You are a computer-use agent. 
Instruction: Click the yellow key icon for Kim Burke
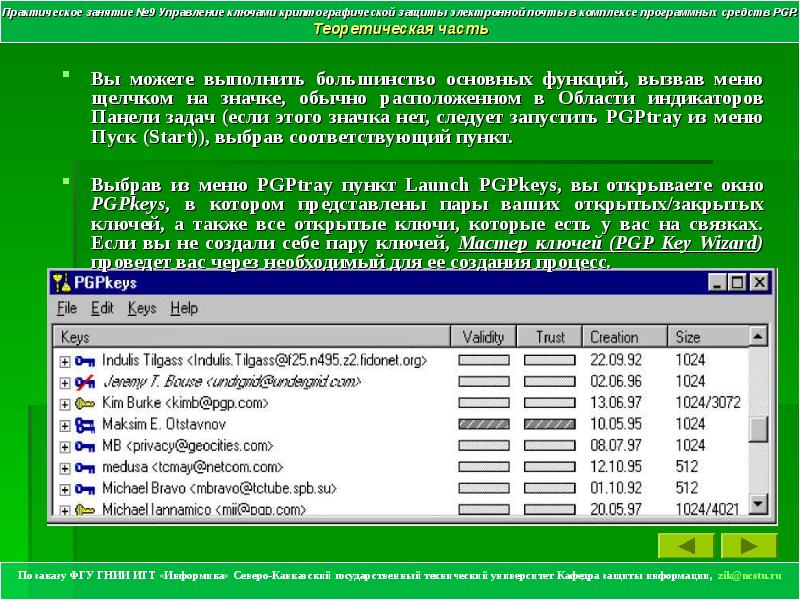(85, 404)
